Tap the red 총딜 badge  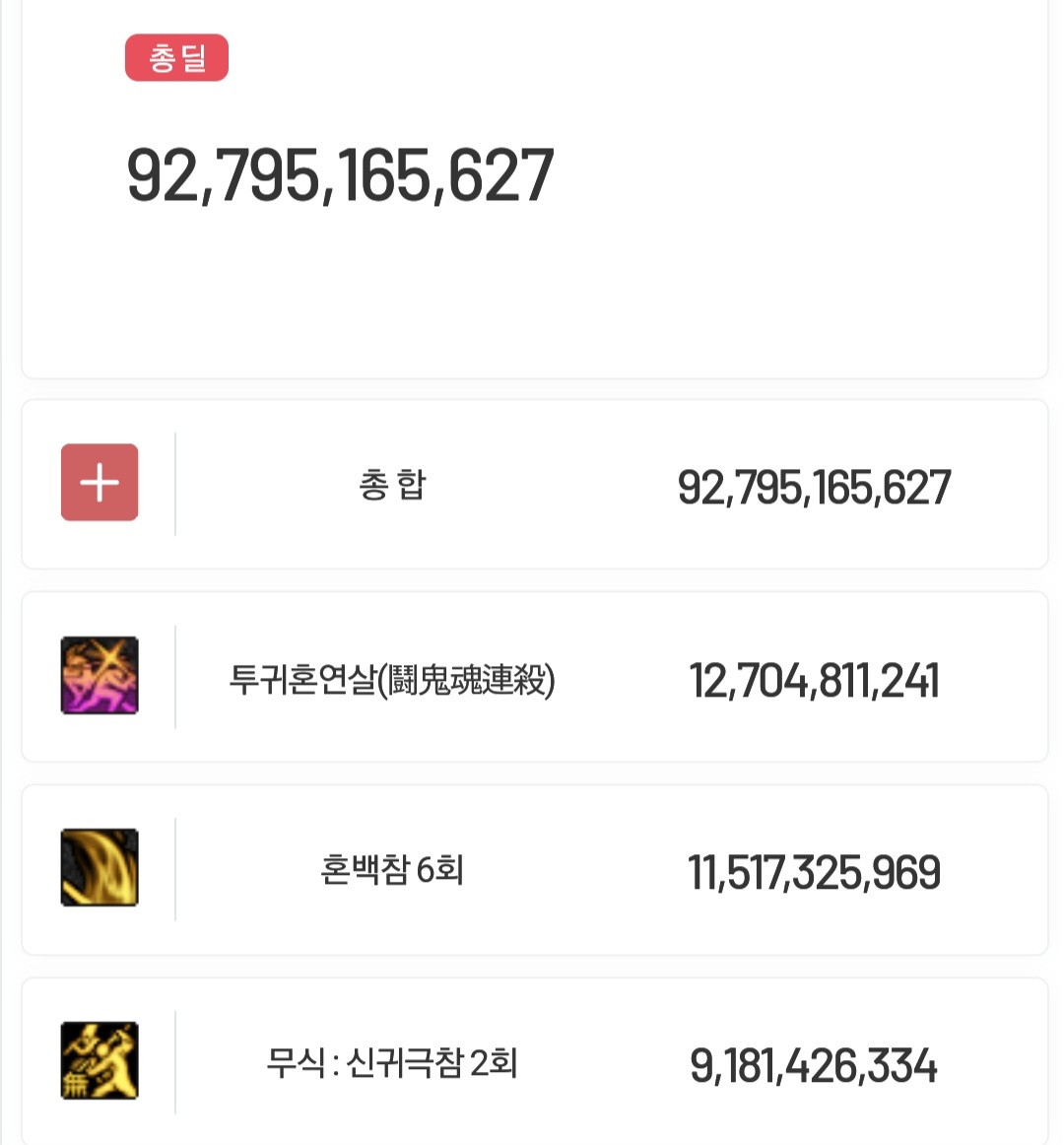(x=176, y=58)
